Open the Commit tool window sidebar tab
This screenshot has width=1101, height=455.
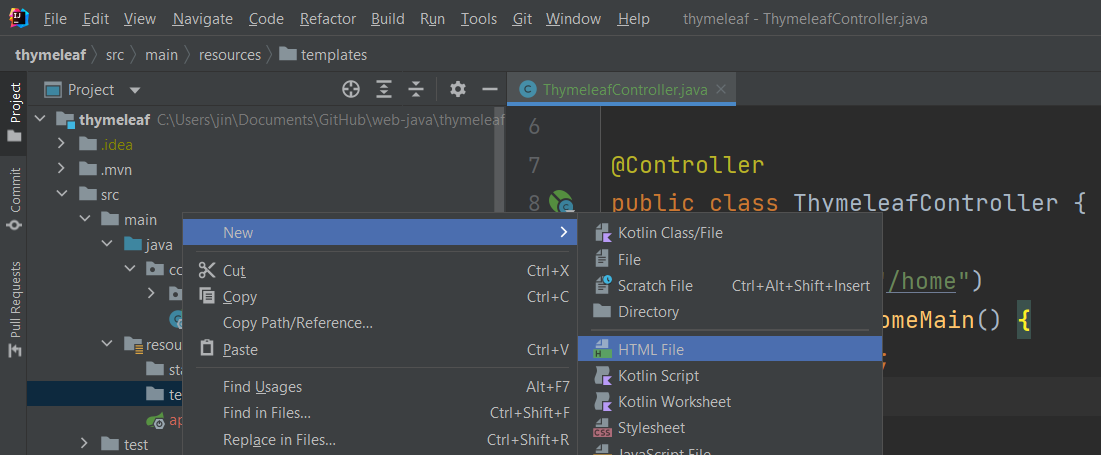click(x=14, y=199)
